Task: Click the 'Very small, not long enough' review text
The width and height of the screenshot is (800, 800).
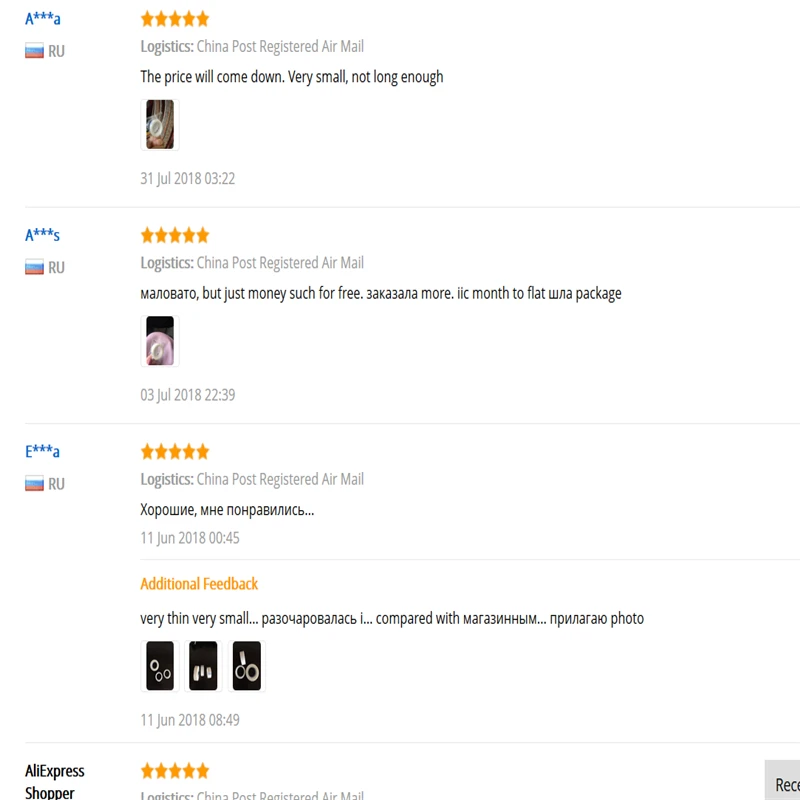Action: [365, 77]
